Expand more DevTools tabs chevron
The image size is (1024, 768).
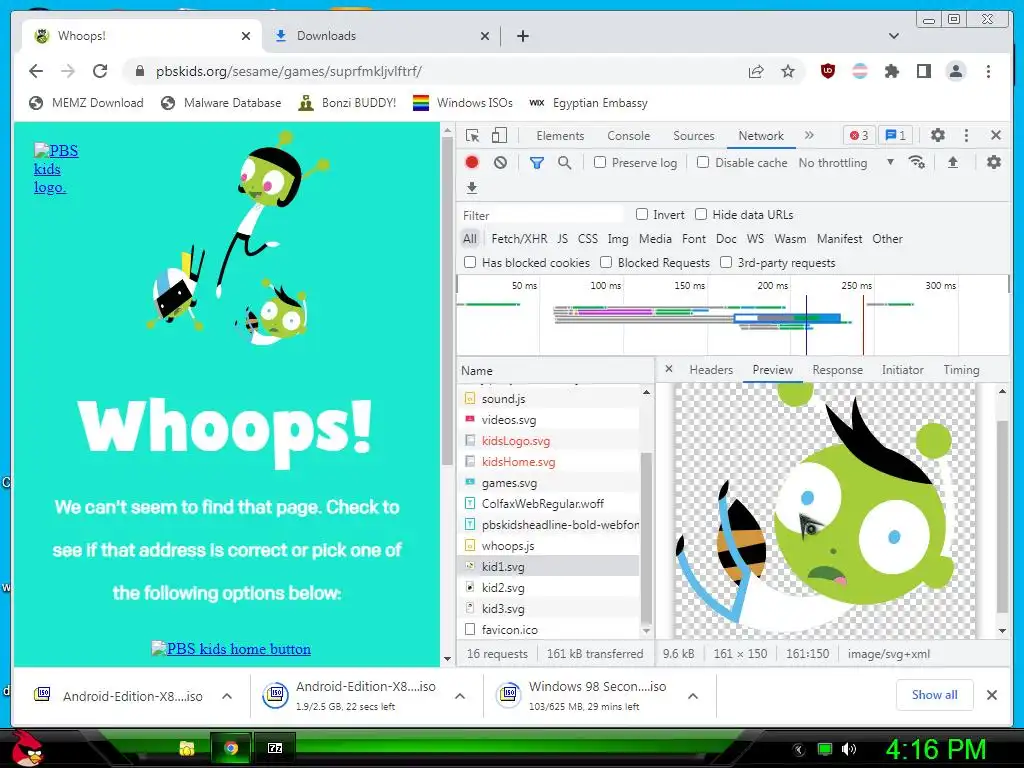tap(809, 135)
